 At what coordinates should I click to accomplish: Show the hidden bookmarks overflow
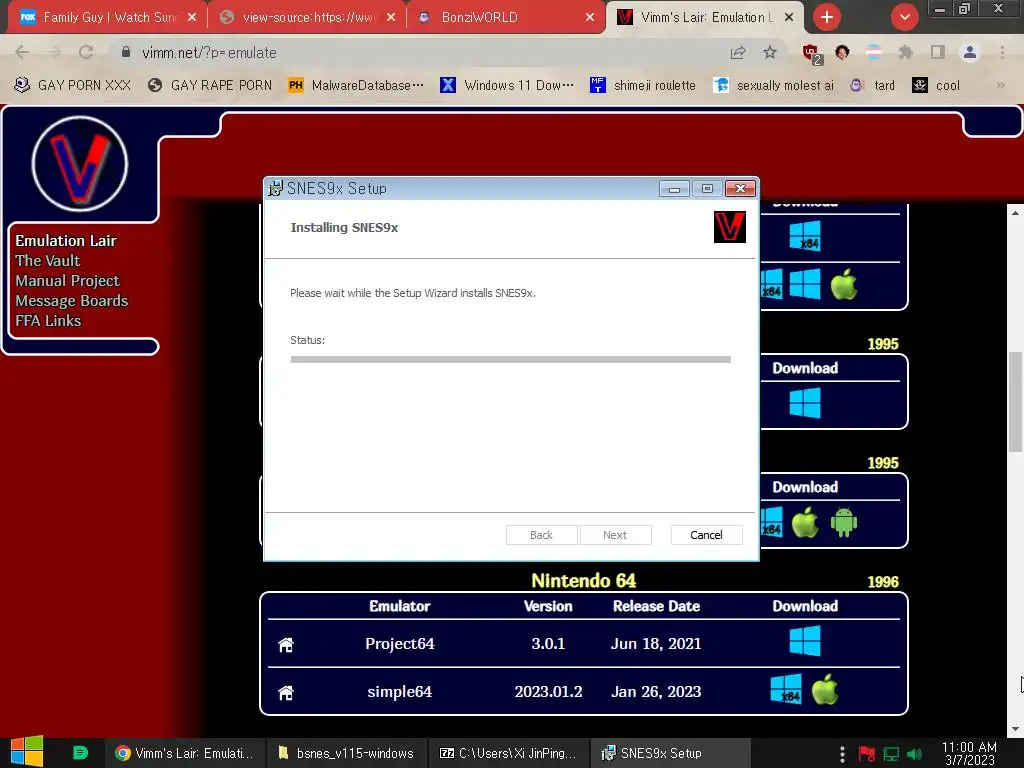pyautogui.click(x=1000, y=86)
